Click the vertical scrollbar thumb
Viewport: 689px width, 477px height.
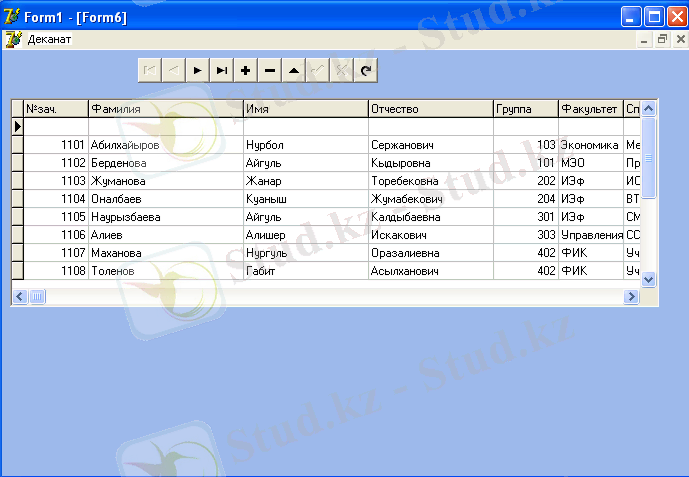pyautogui.click(x=649, y=158)
